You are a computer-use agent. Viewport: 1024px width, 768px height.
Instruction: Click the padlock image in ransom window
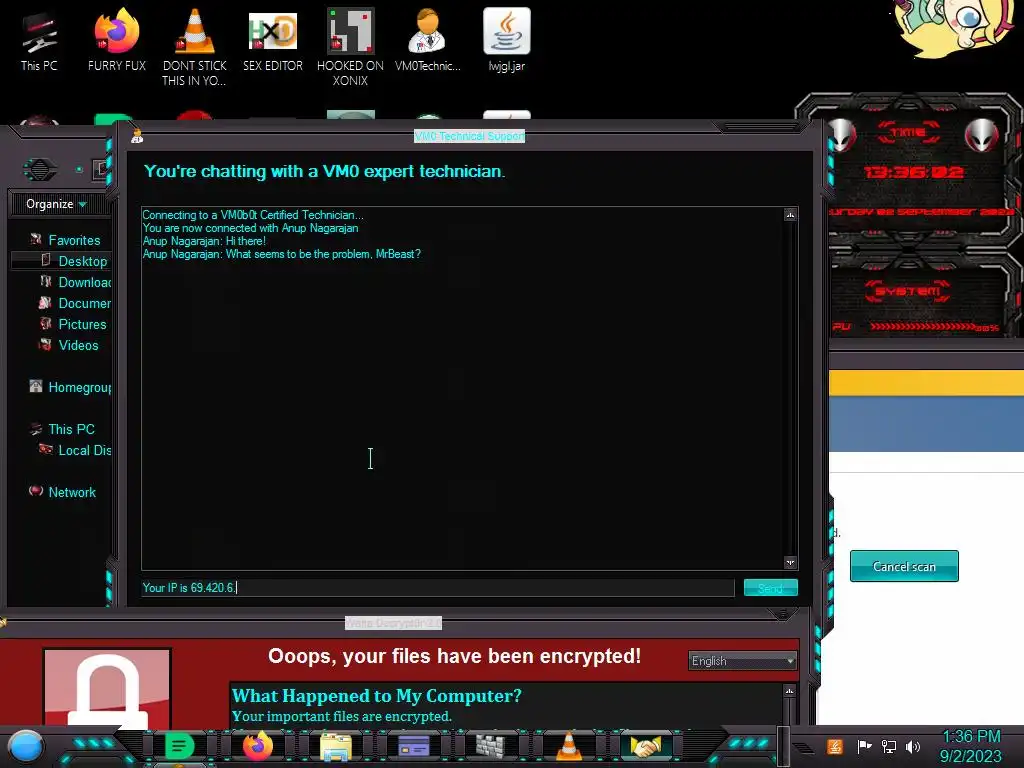point(108,687)
